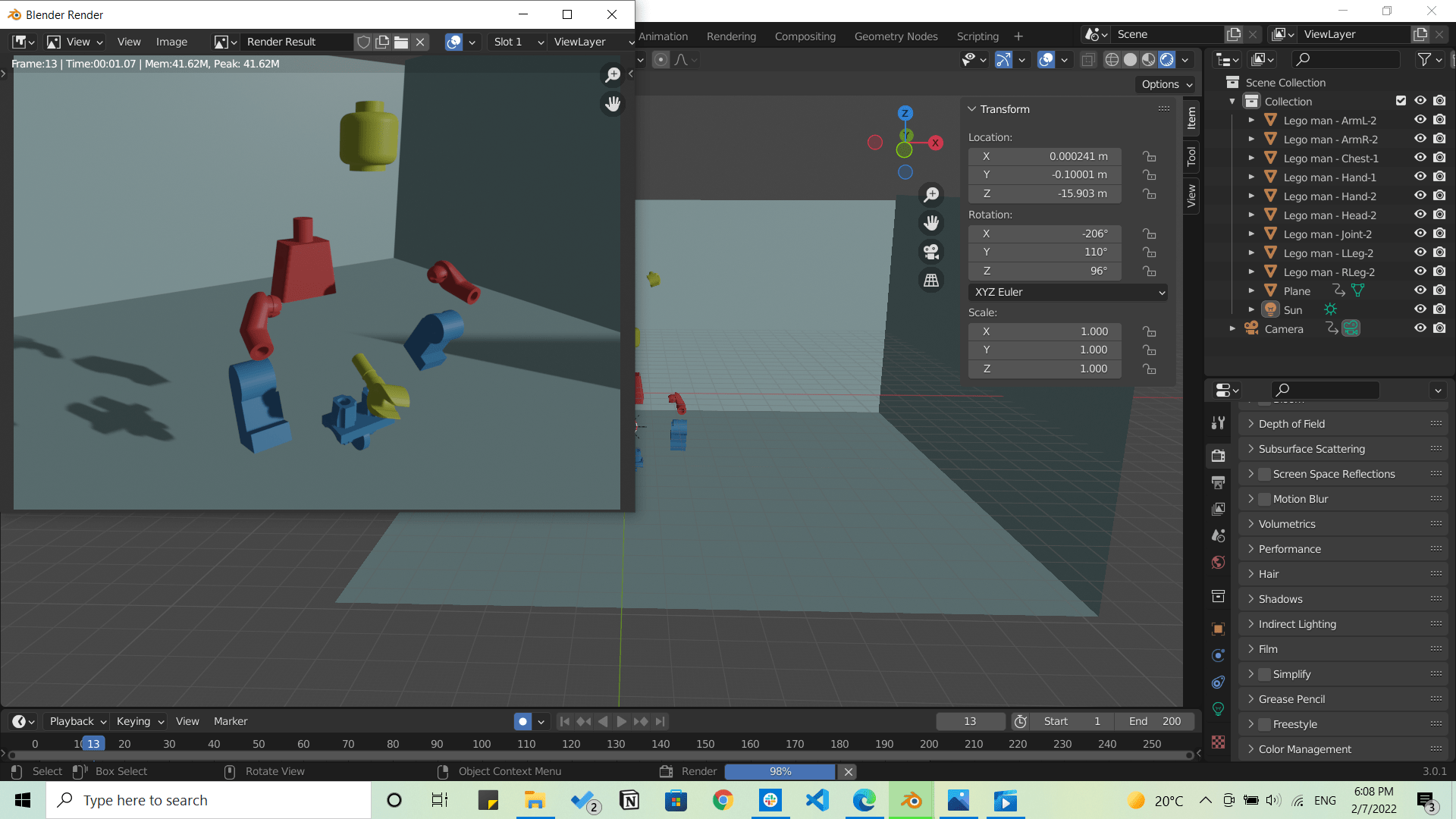Open Blender app from Windows taskbar
Screen dimensions: 1456x819
pyautogui.click(x=912, y=800)
